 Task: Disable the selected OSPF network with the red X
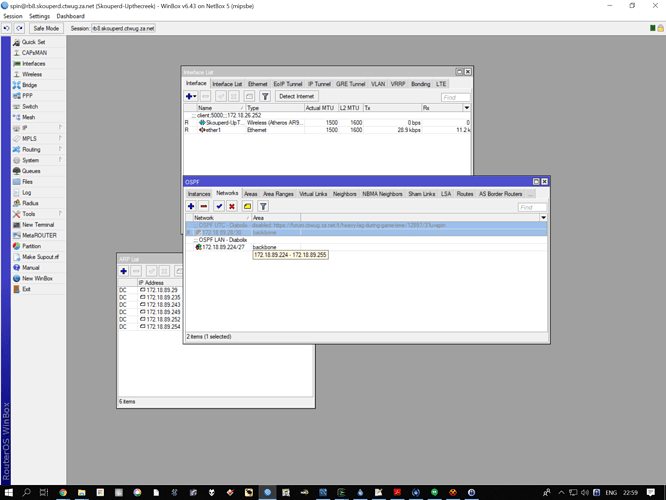click(232, 206)
